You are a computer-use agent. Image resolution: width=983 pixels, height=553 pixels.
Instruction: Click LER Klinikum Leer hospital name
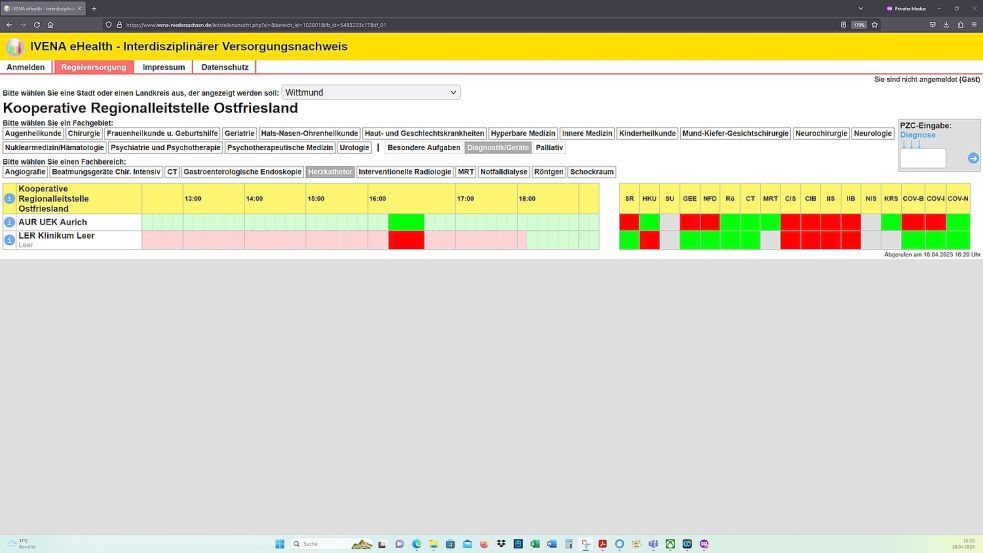click(x=56, y=236)
